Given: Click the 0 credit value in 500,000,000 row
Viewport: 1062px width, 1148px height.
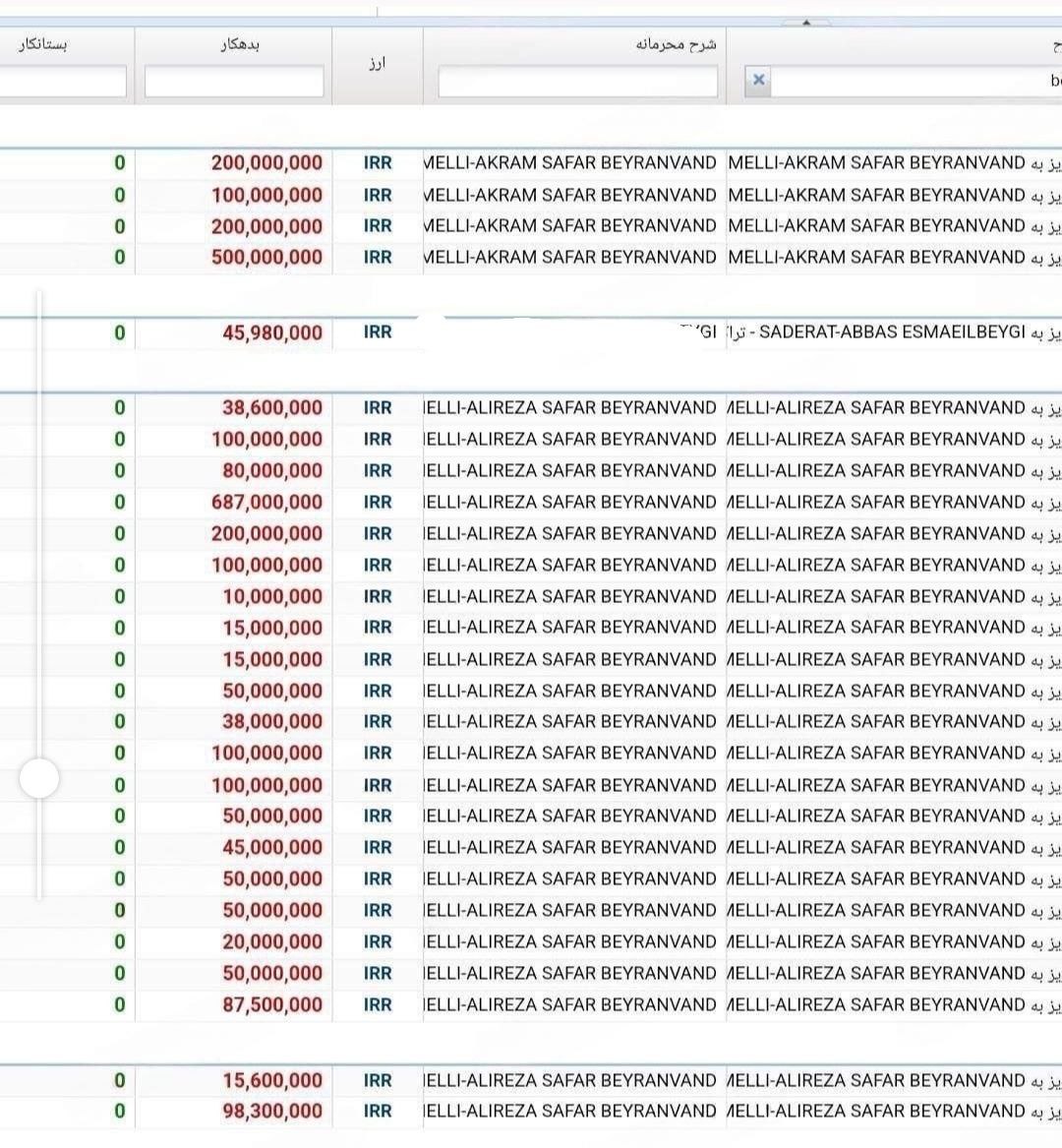Looking at the screenshot, I should (x=120, y=258).
